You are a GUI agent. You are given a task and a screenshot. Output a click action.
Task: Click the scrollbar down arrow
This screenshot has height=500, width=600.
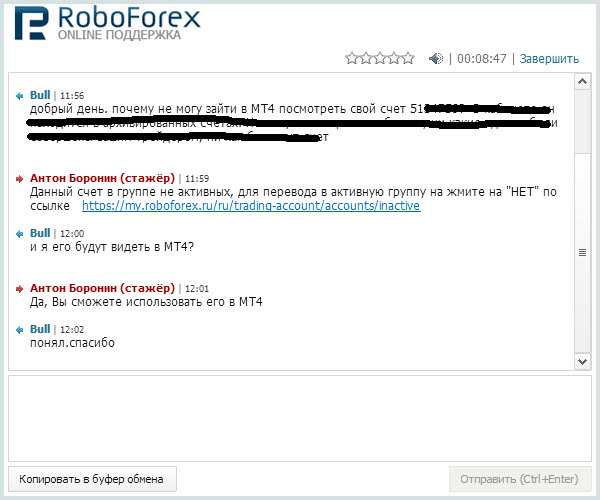coord(582,362)
